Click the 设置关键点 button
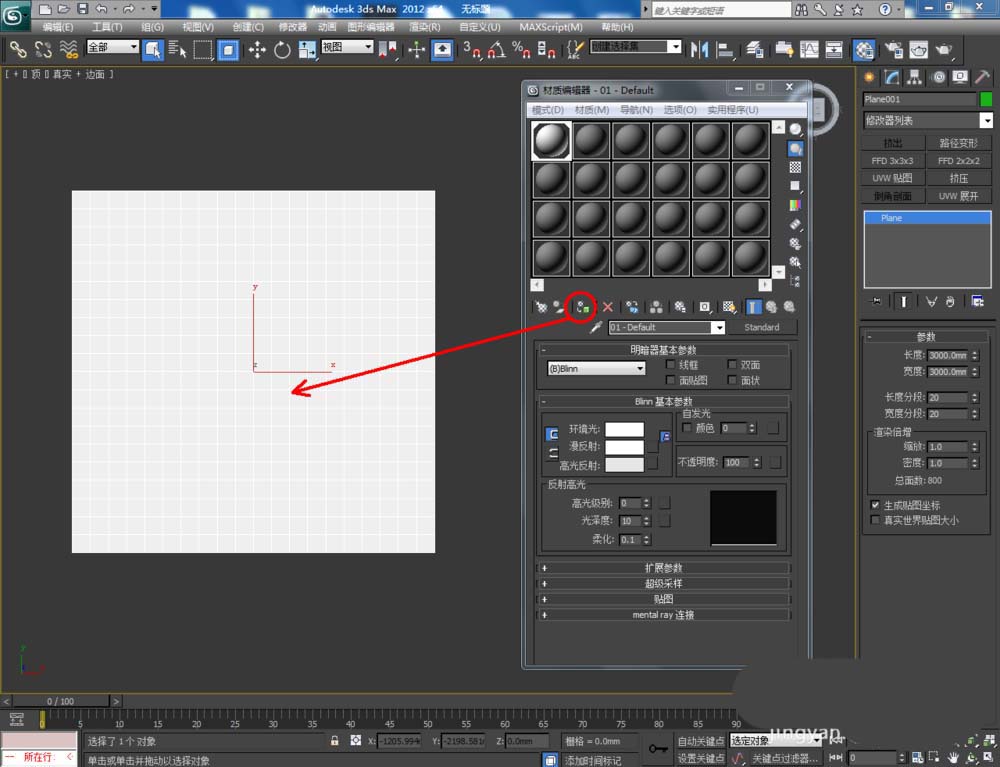Viewport: 1000px width, 767px height. [x=700, y=758]
